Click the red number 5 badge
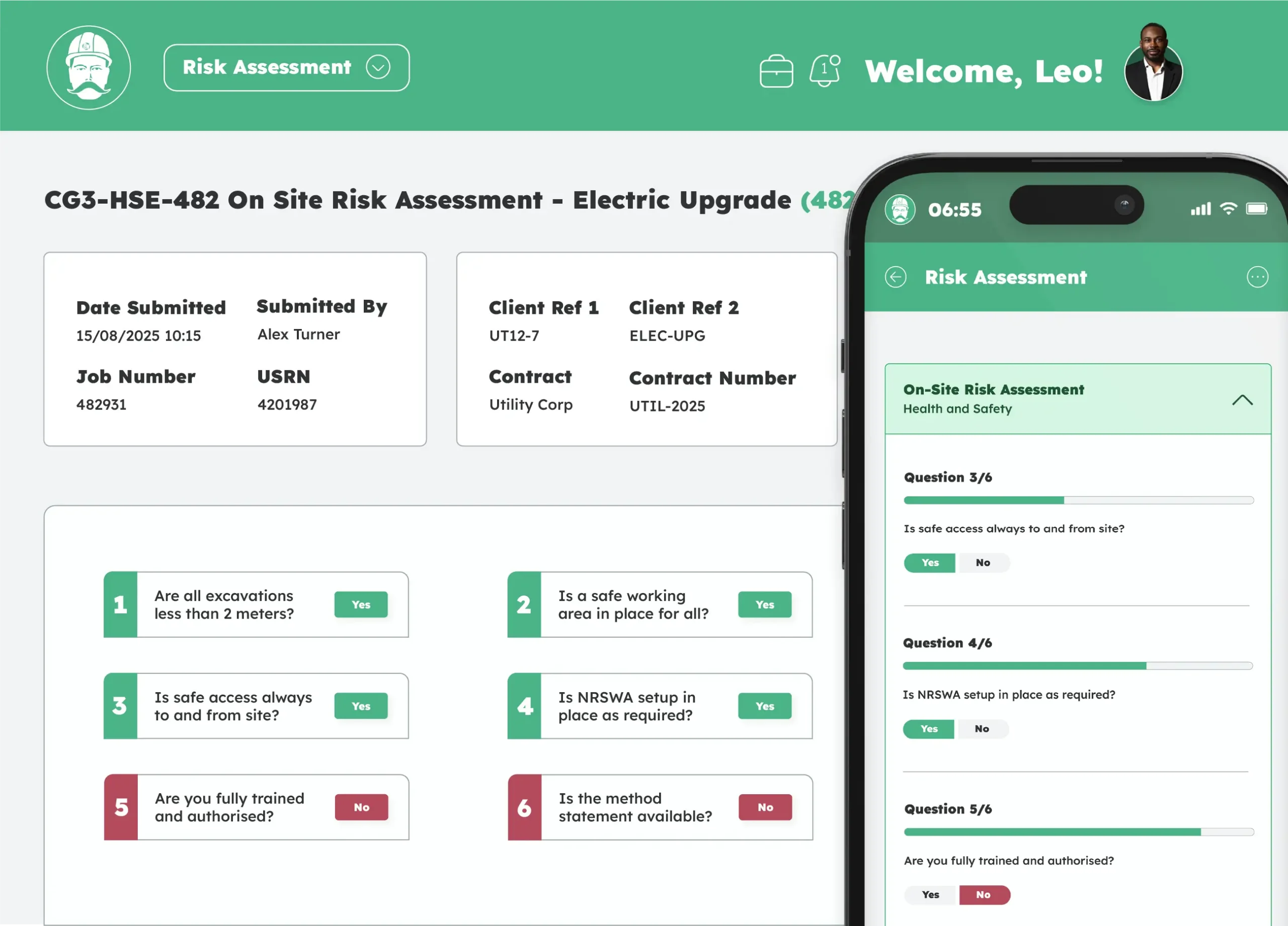The width and height of the screenshot is (1288, 926). point(121,807)
